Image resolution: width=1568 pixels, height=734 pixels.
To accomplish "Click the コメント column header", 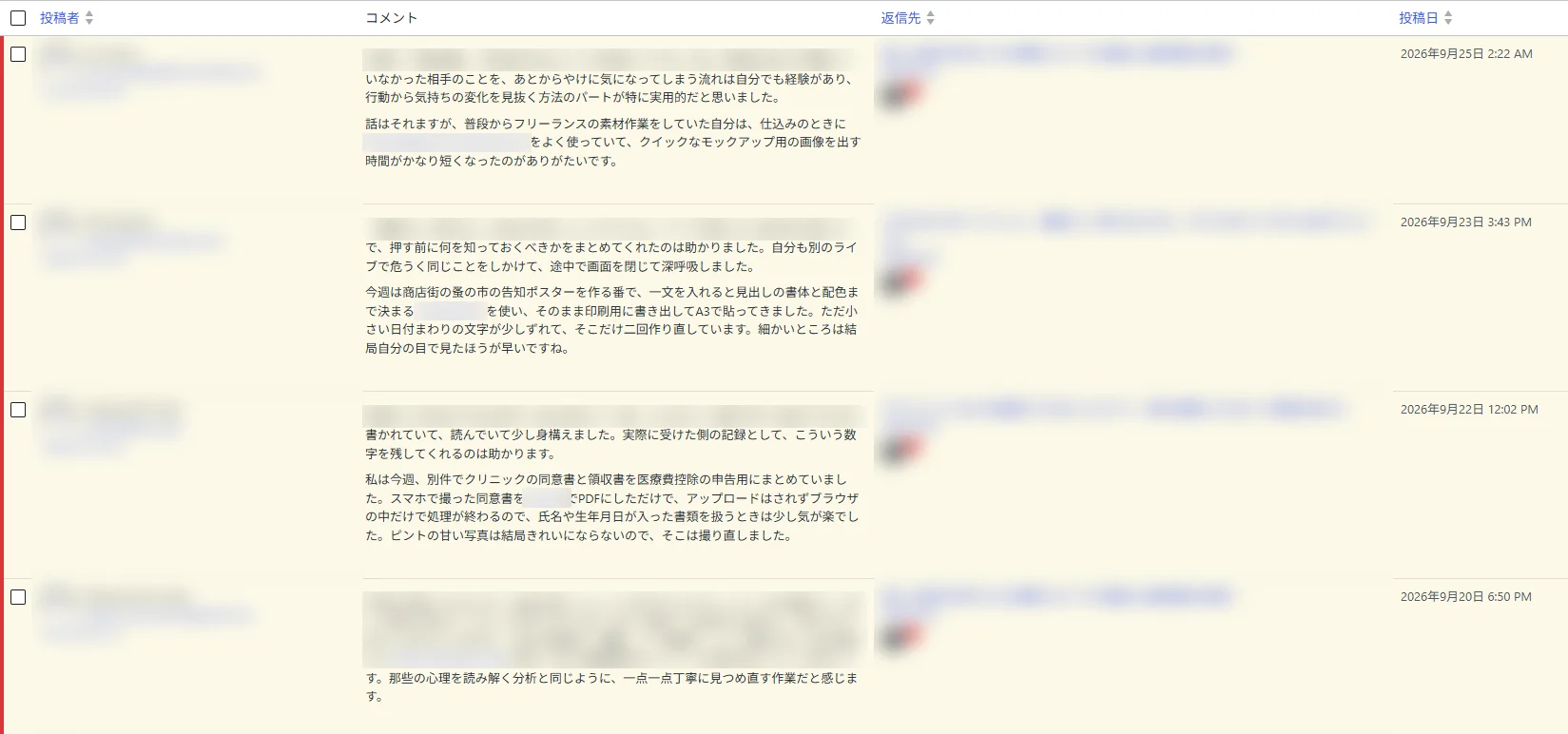I will coord(392,18).
